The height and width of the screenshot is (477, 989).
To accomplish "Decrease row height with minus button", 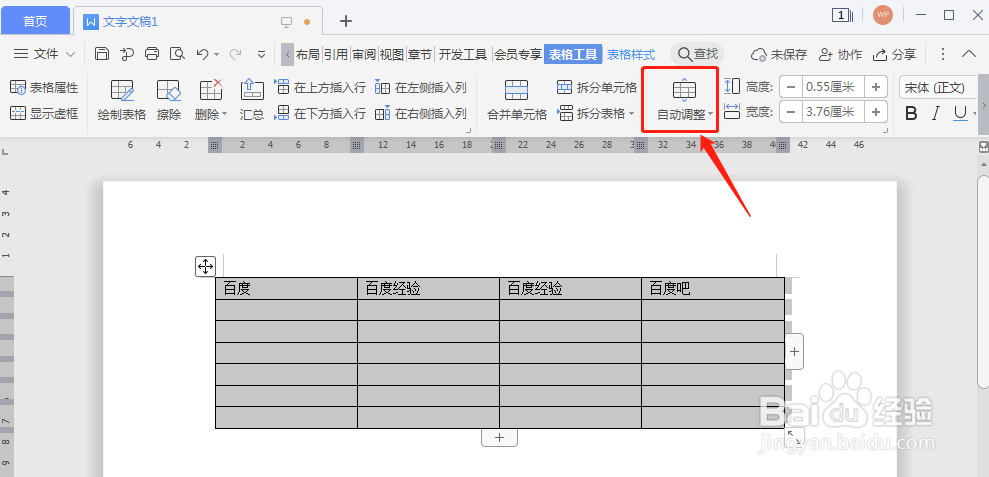I will point(791,86).
